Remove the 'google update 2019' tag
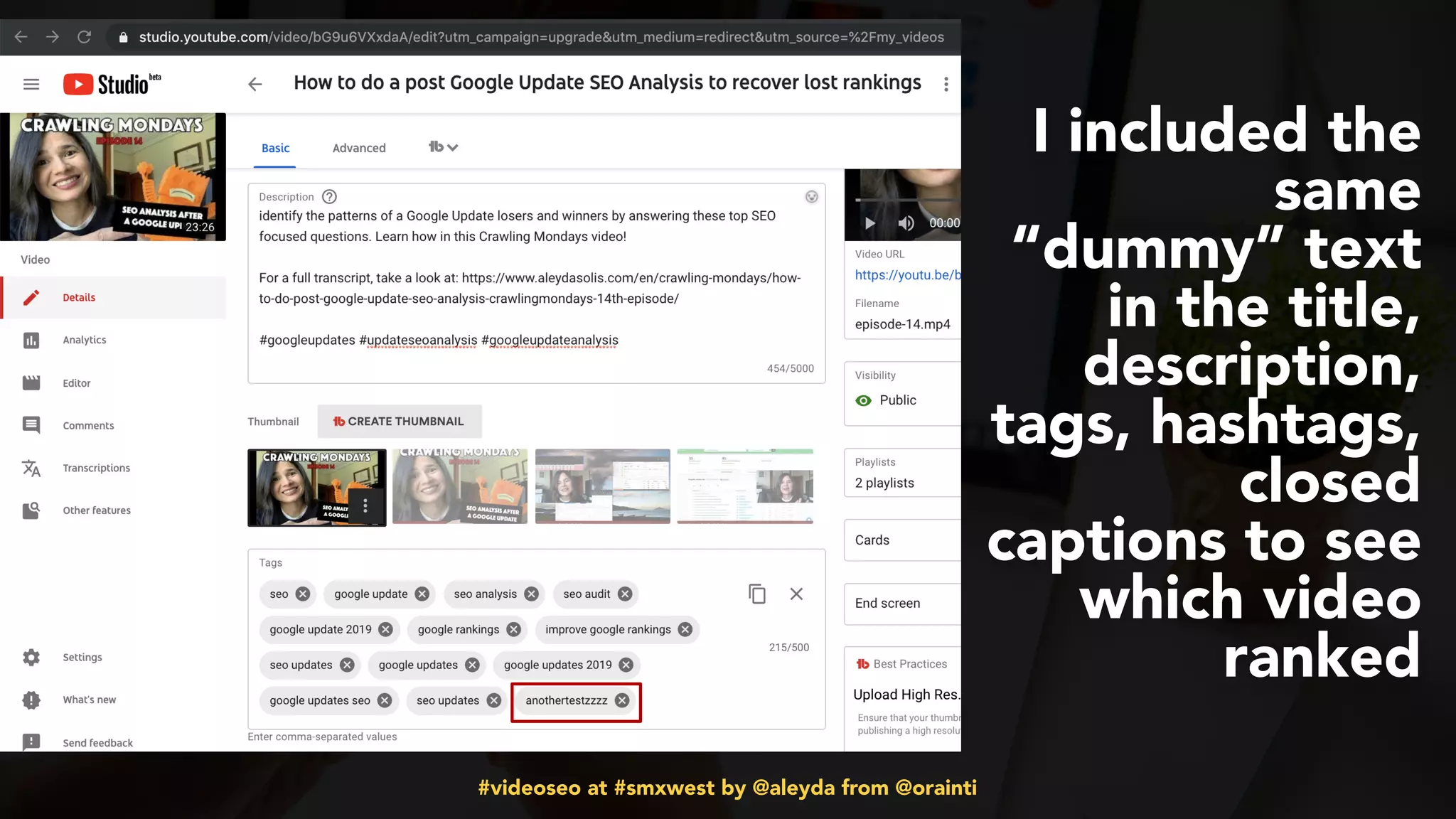1456x819 pixels. tap(385, 629)
